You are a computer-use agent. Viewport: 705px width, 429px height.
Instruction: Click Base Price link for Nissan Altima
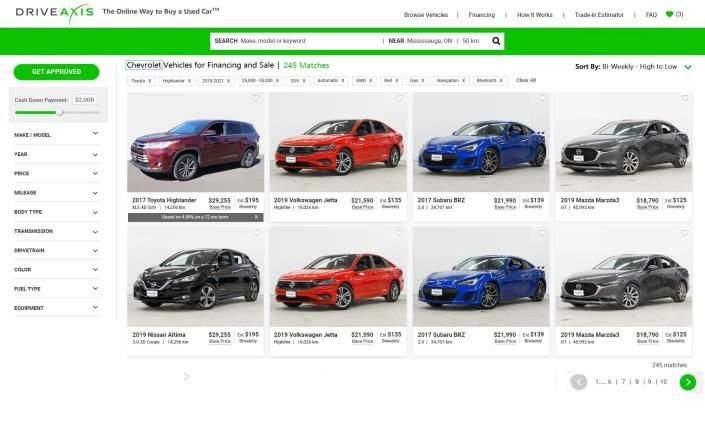pyautogui.click(x=220, y=342)
